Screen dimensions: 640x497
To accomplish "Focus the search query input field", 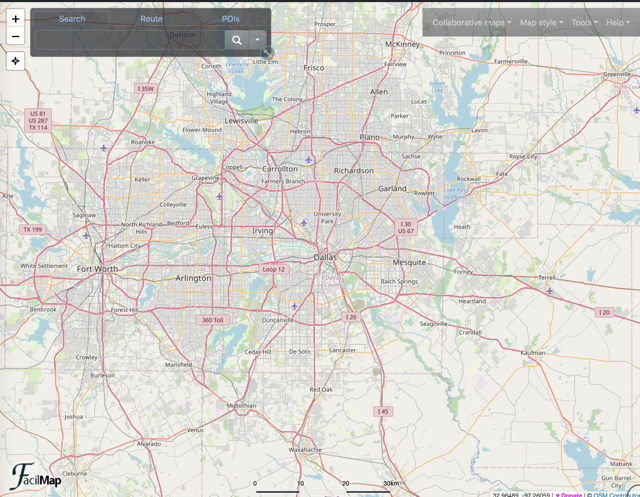I will pyautogui.click(x=130, y=40).
